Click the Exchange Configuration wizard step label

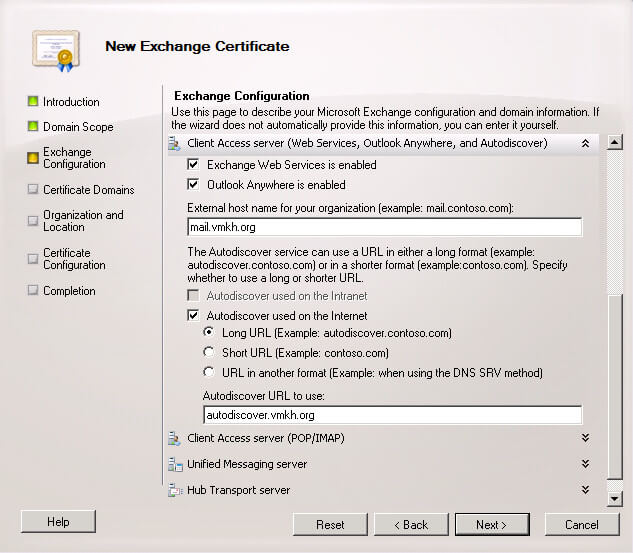click(74, 158)
